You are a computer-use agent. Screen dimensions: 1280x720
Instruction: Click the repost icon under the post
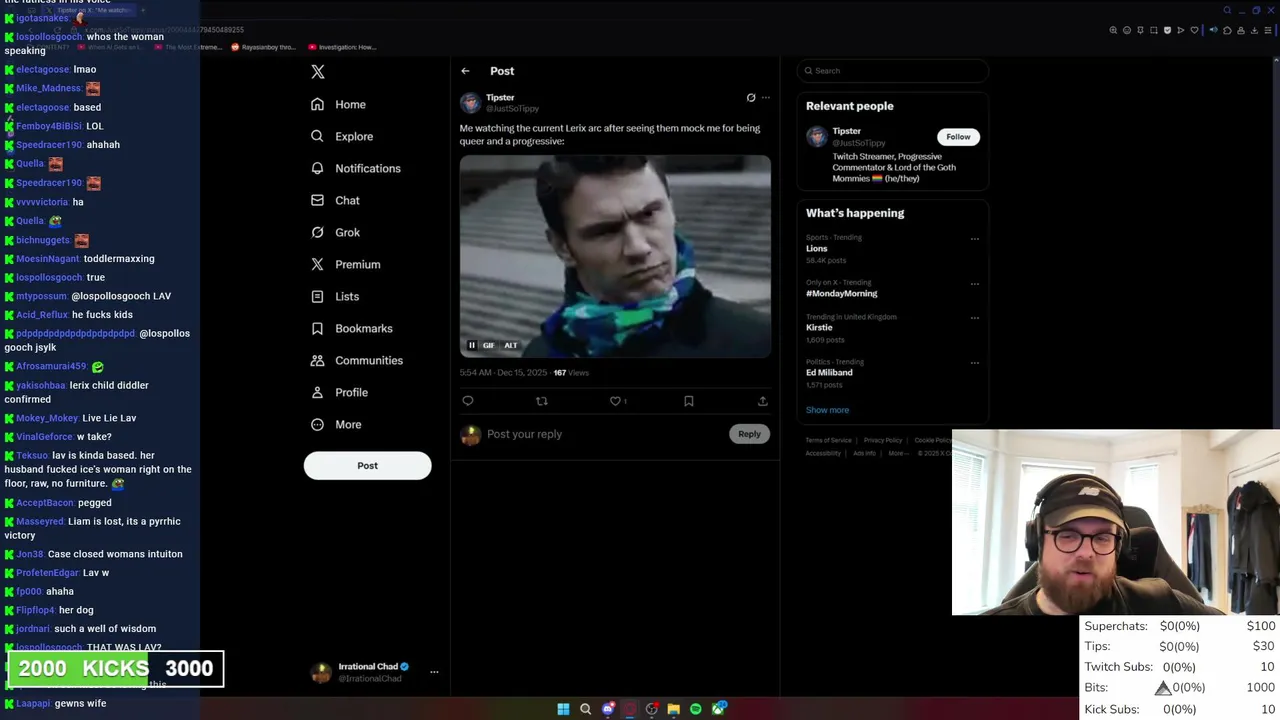click(542, 401)
